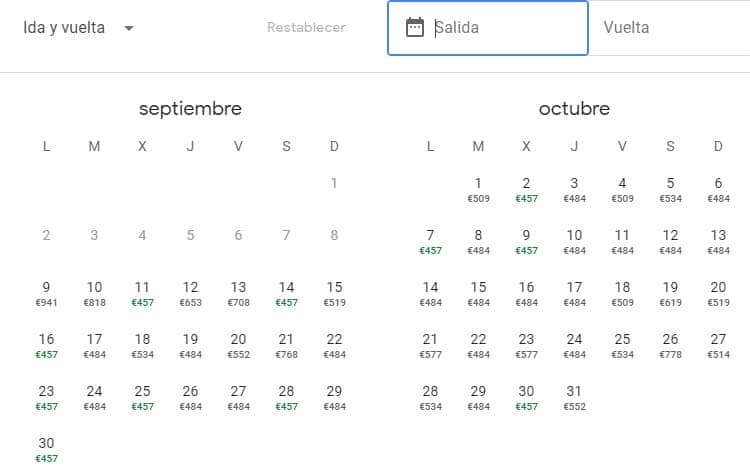The height and width of the screenshot is (473, 750).
Task: Pick September 14 as departure date
Action: (286, 293)
